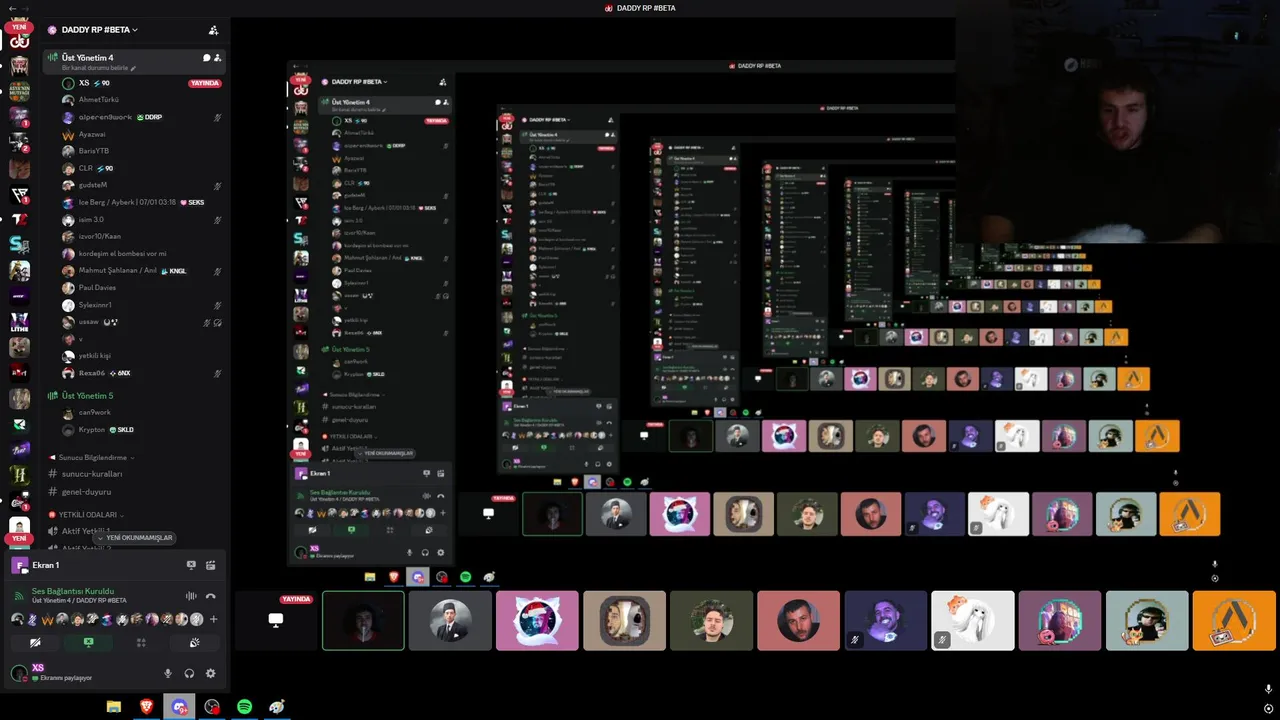Select member Reza06 with 6NX tag
This screenshot has width=1280, height=720.
(140, 373)
